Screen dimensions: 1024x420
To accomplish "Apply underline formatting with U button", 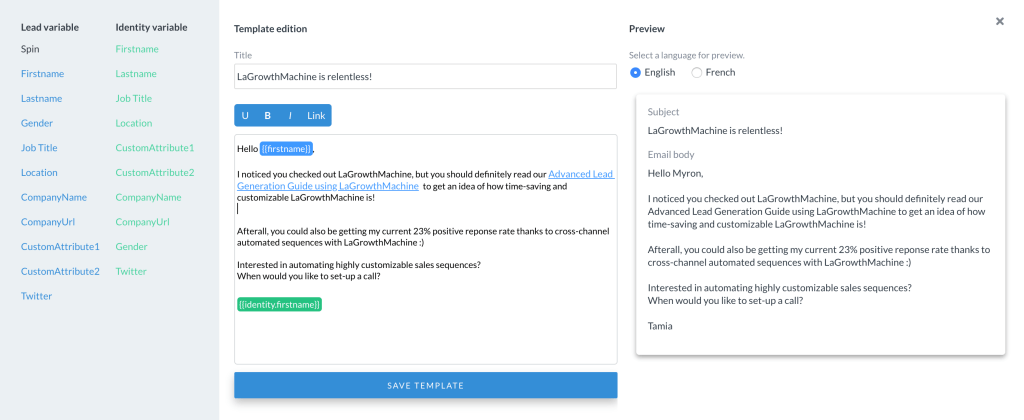I will click(x=245, y=116).
